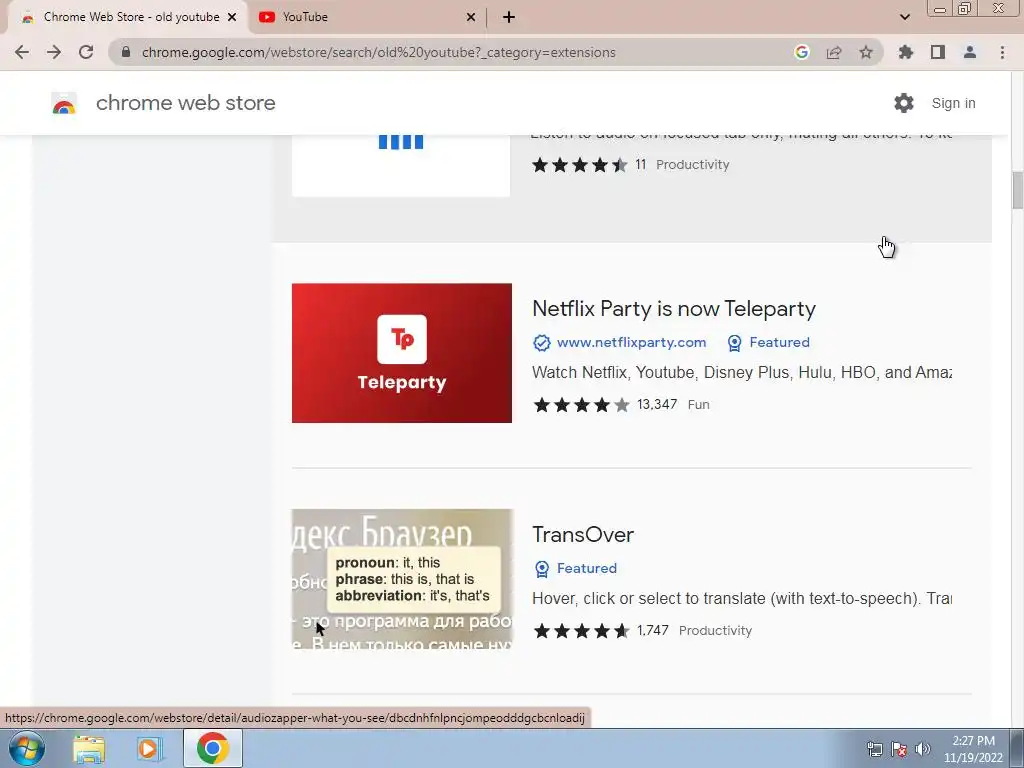Click Teleparty's Featured badge icon
This screenshot has height=768, width=1024.
tap(735, 343)
